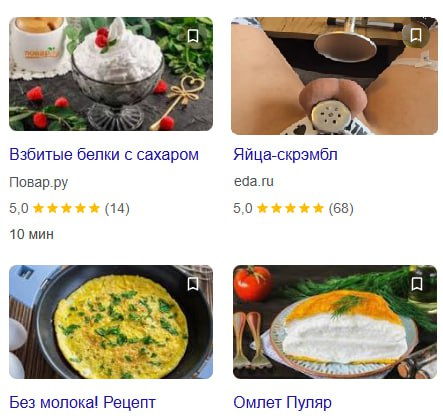This screenshot has height=416, width=443.
Task: Click the 10 мин cooking time
Action: (x=32, y=234)
